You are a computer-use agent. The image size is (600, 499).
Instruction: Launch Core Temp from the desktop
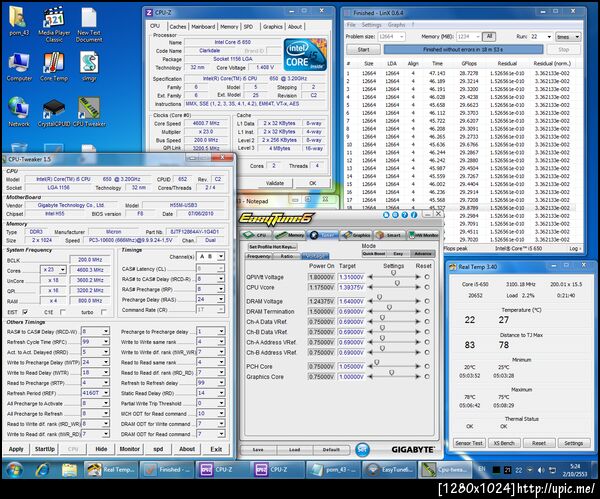tap(54, 67)
